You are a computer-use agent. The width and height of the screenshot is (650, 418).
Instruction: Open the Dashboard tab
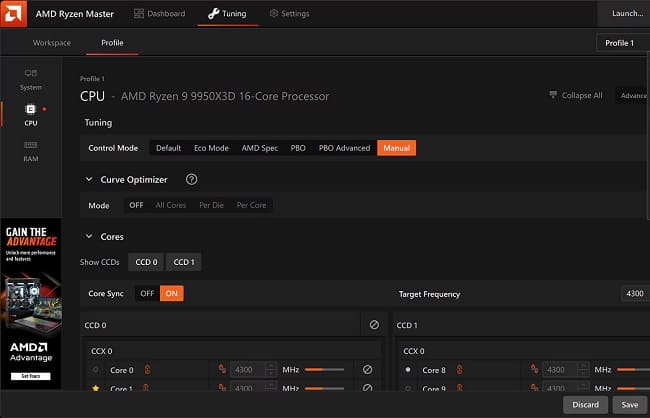click(159, 14)
